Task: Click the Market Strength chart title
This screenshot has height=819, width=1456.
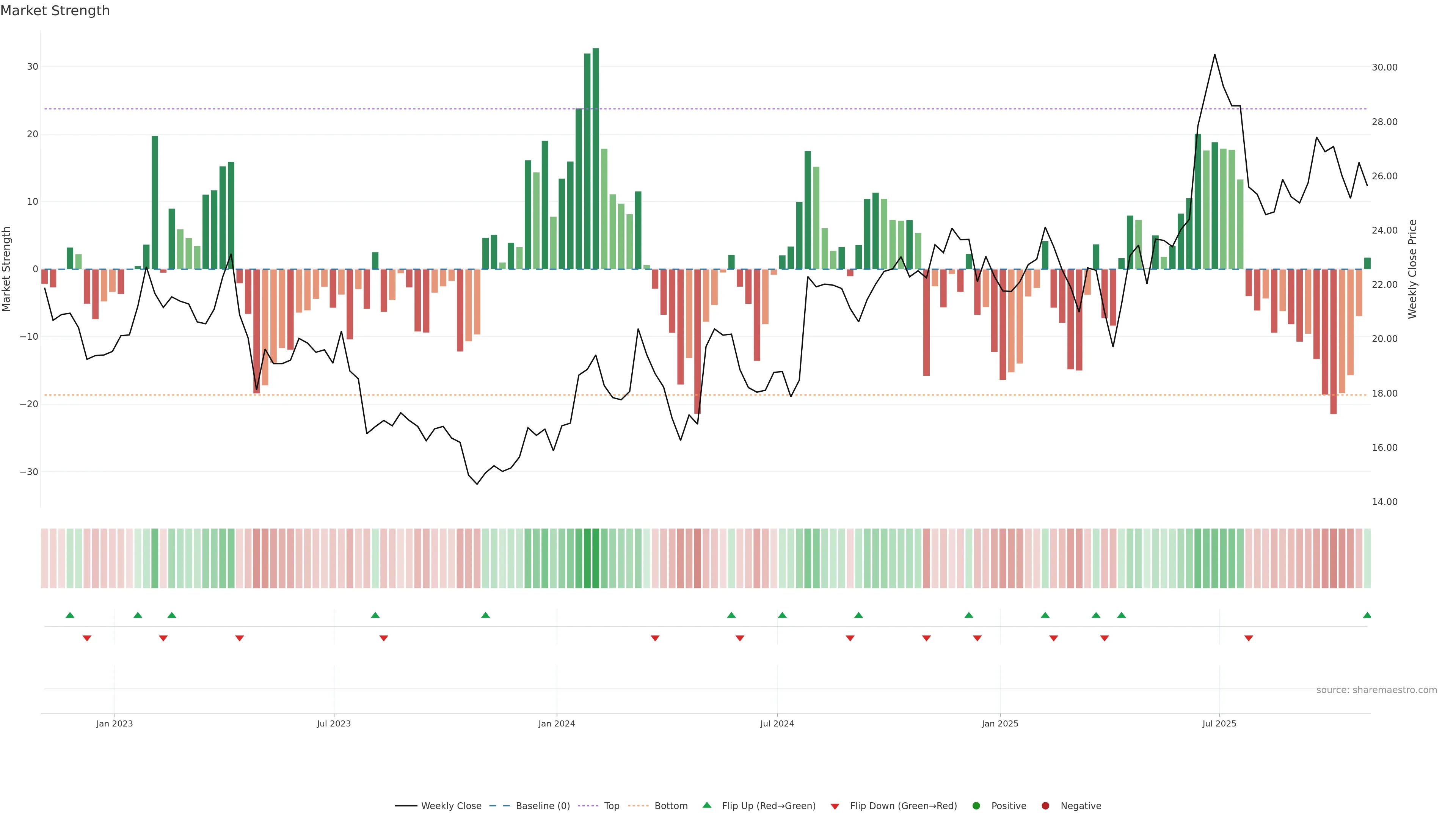Action: pos(55,11)
